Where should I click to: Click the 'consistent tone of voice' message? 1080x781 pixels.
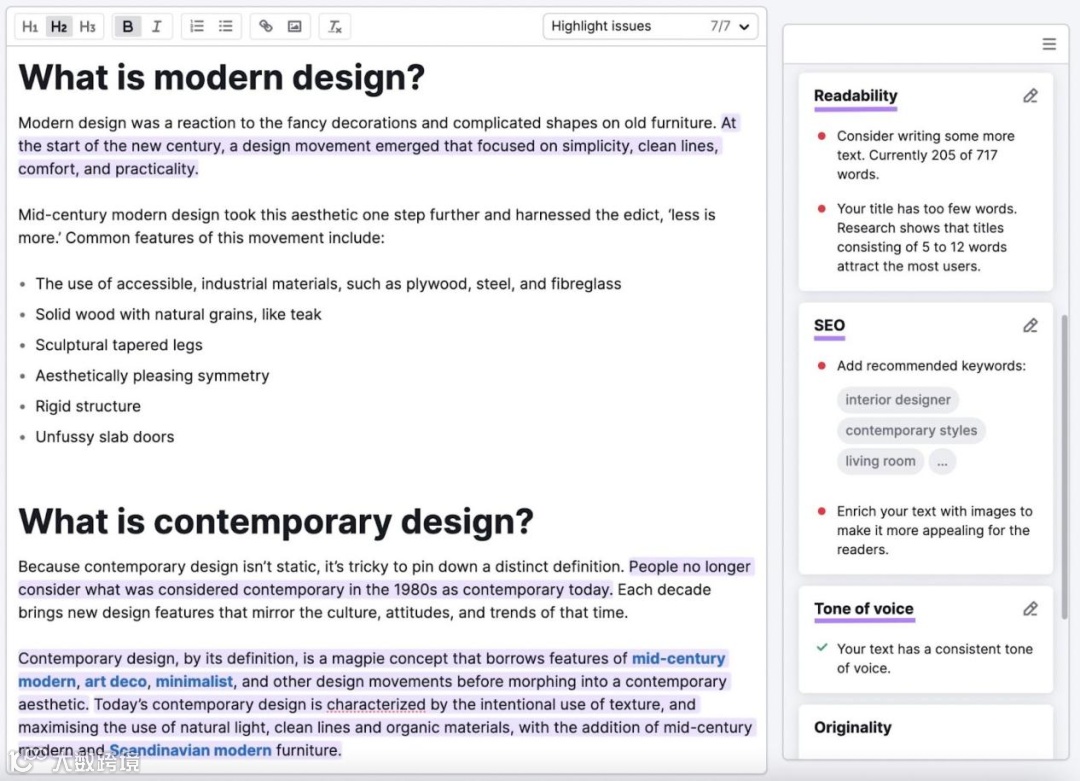coord(934,658)
